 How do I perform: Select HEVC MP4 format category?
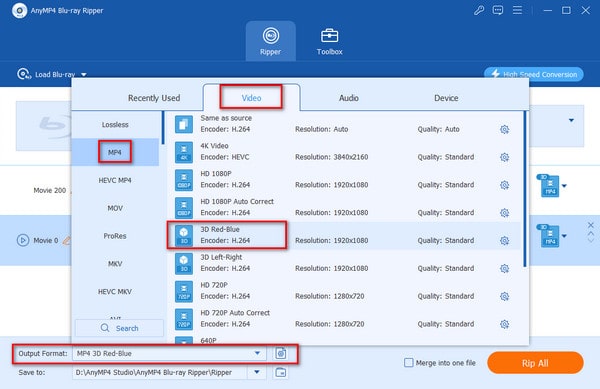(115, 180)
